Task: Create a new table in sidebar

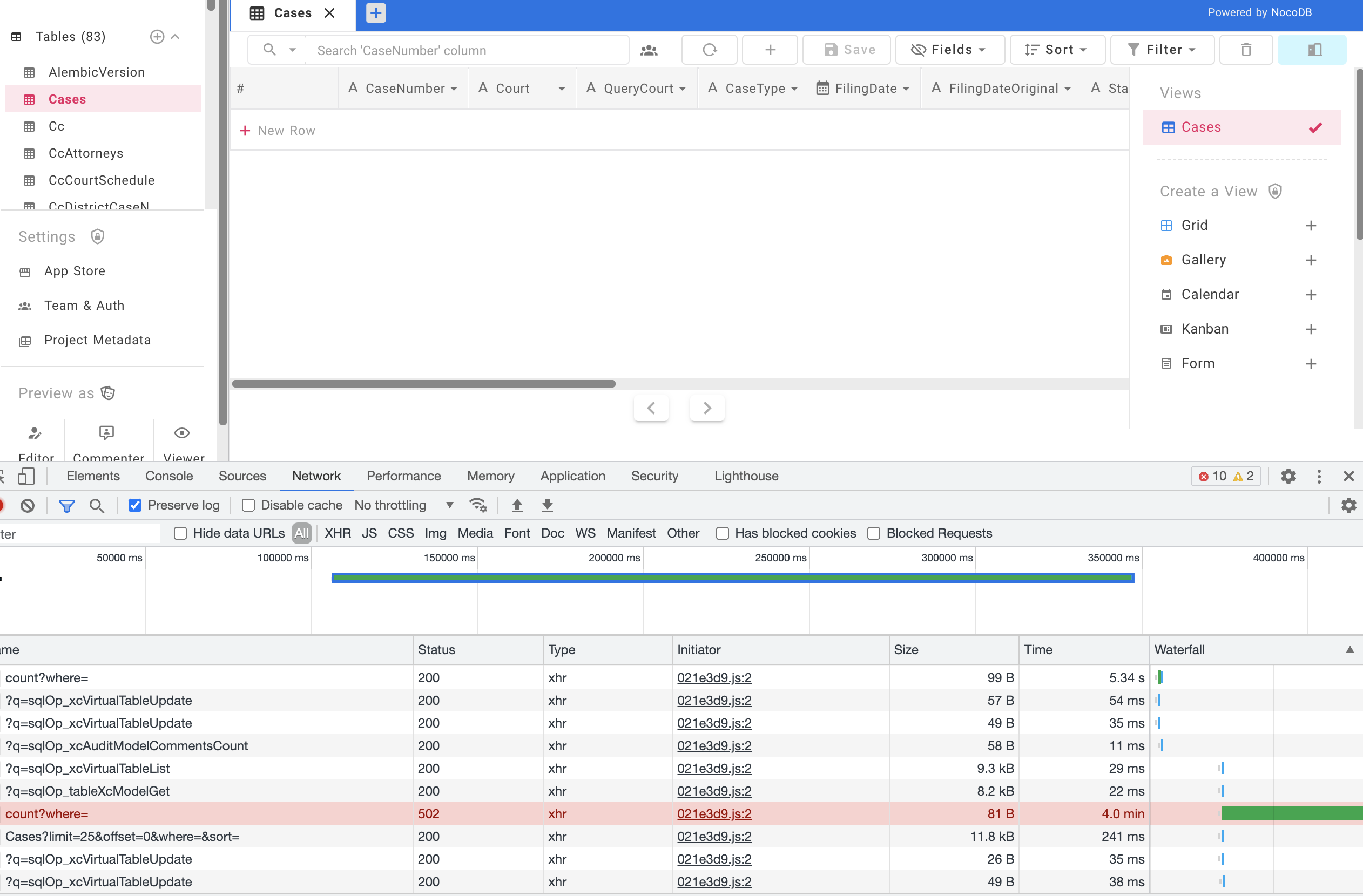Action: tap(157, 36)
